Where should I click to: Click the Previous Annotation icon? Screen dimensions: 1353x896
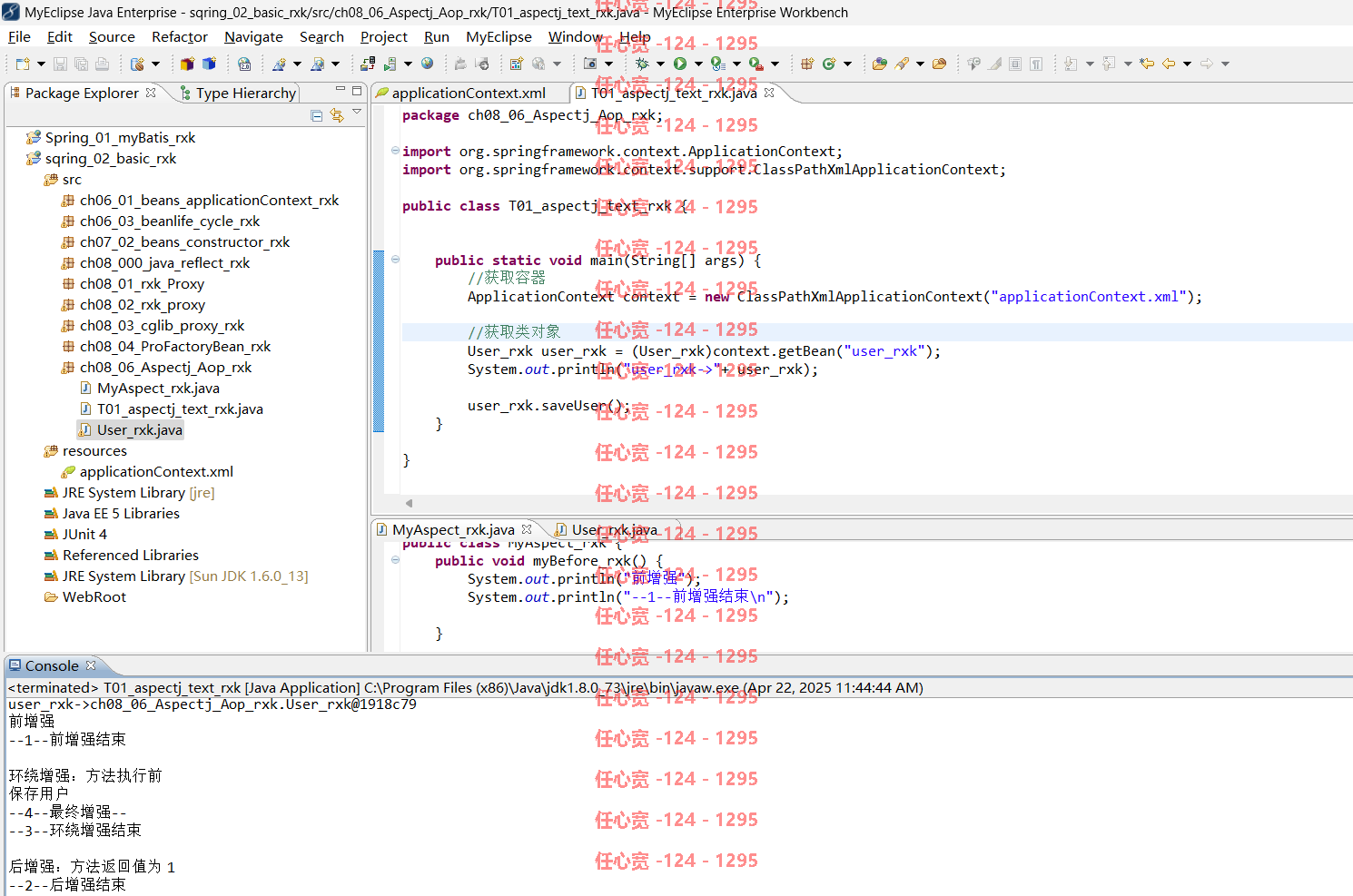(x=1110, y=64)
